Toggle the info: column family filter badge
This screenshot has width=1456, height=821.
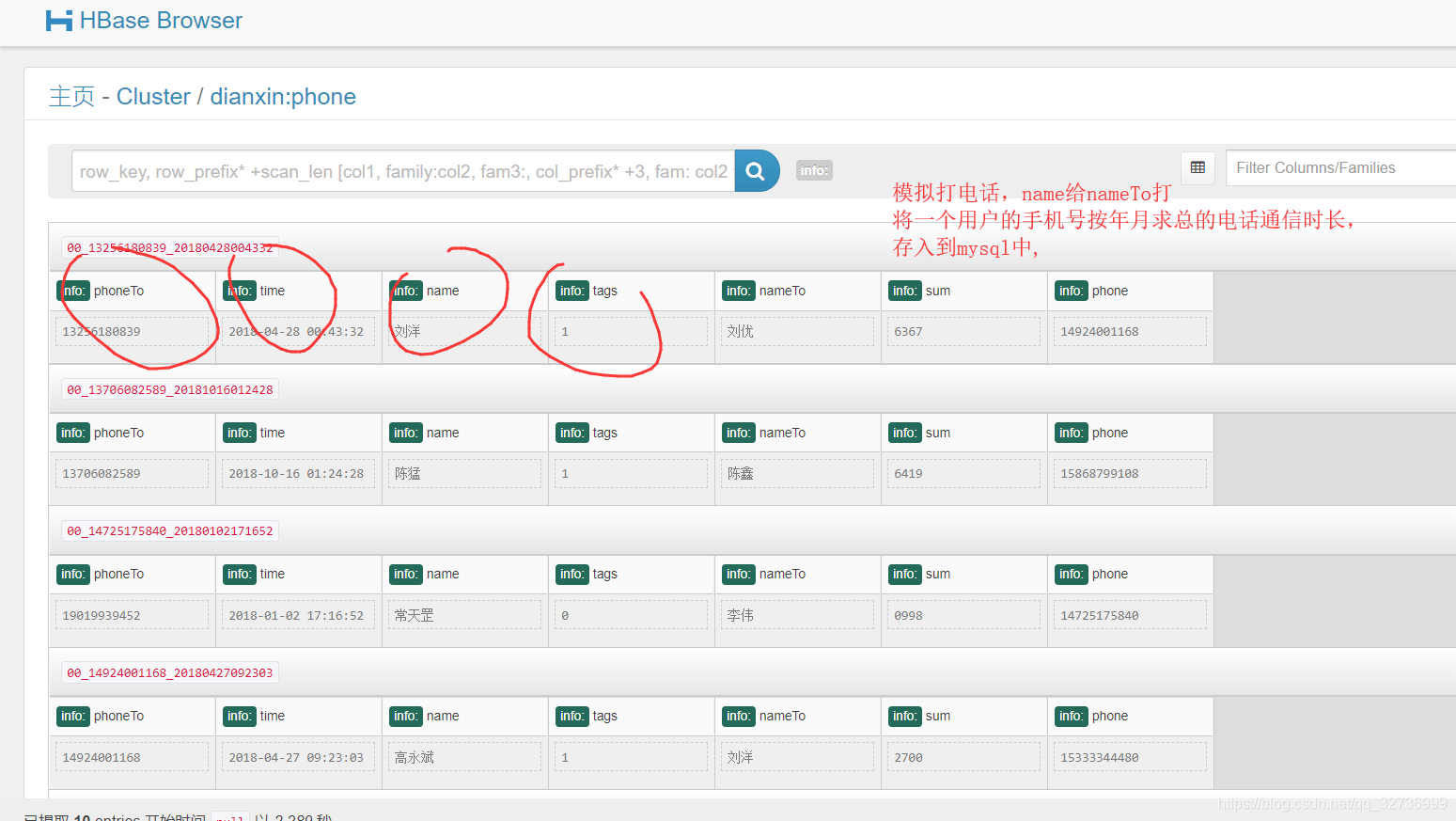coord(814,170)
